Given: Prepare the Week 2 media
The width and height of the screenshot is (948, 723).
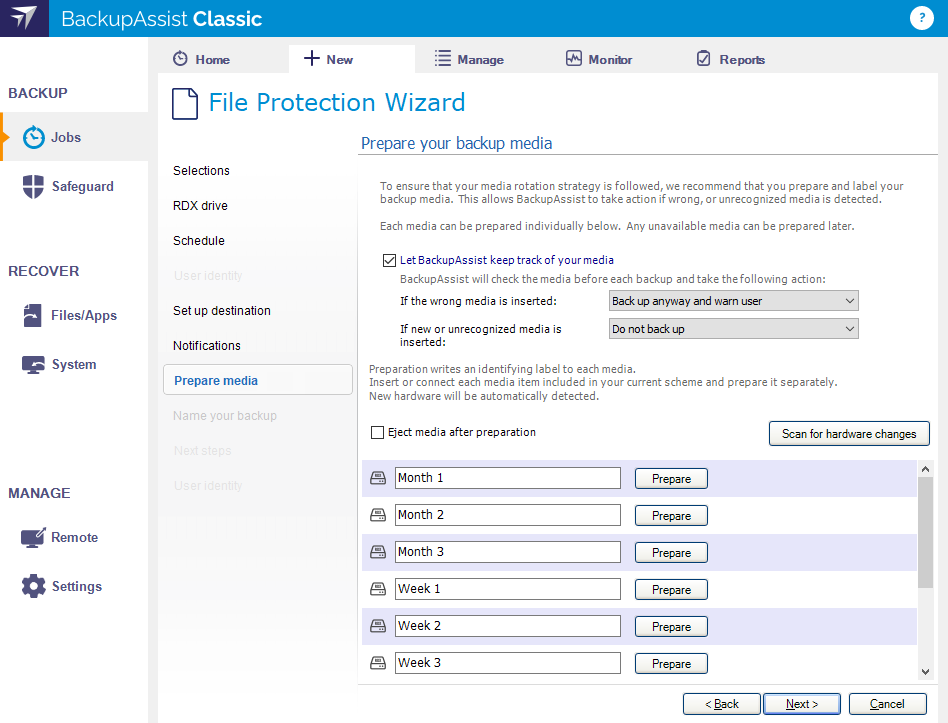Looking at the screenshot, I should point(671,626).
